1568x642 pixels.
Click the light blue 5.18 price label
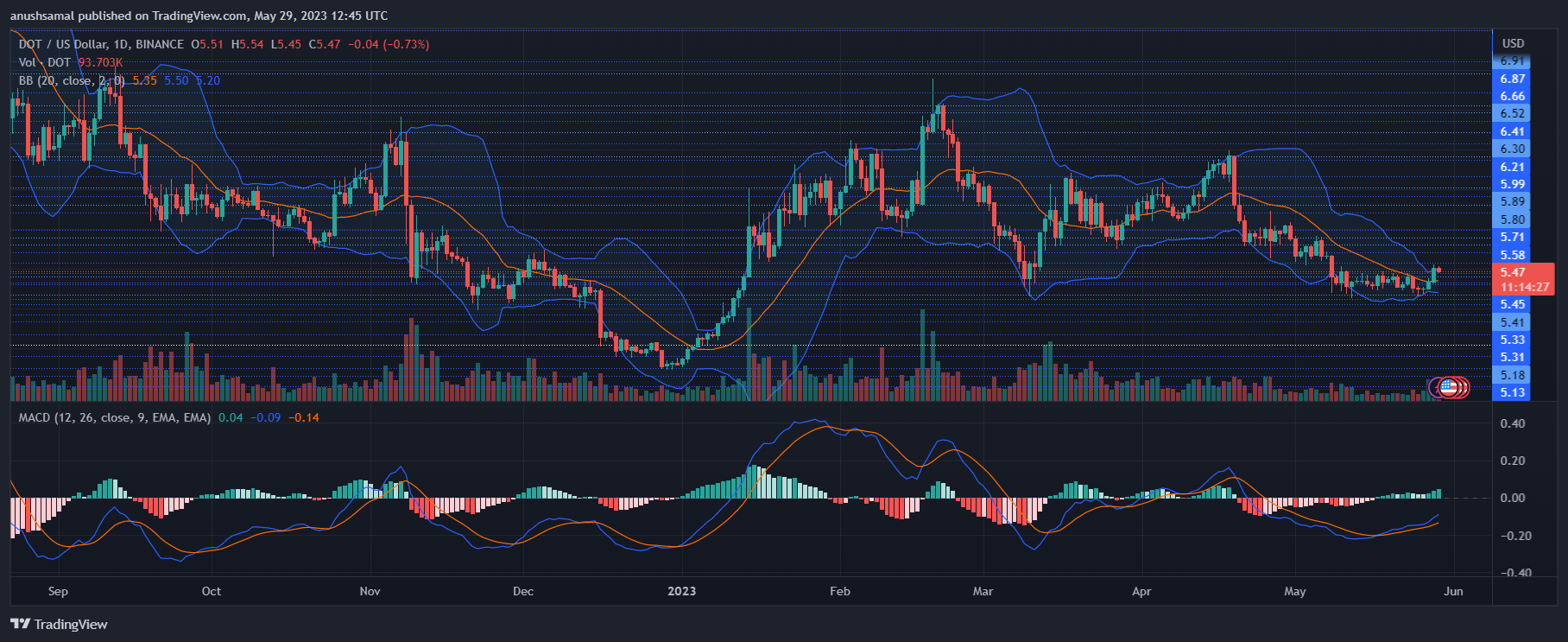click(x=1512, y=375)
